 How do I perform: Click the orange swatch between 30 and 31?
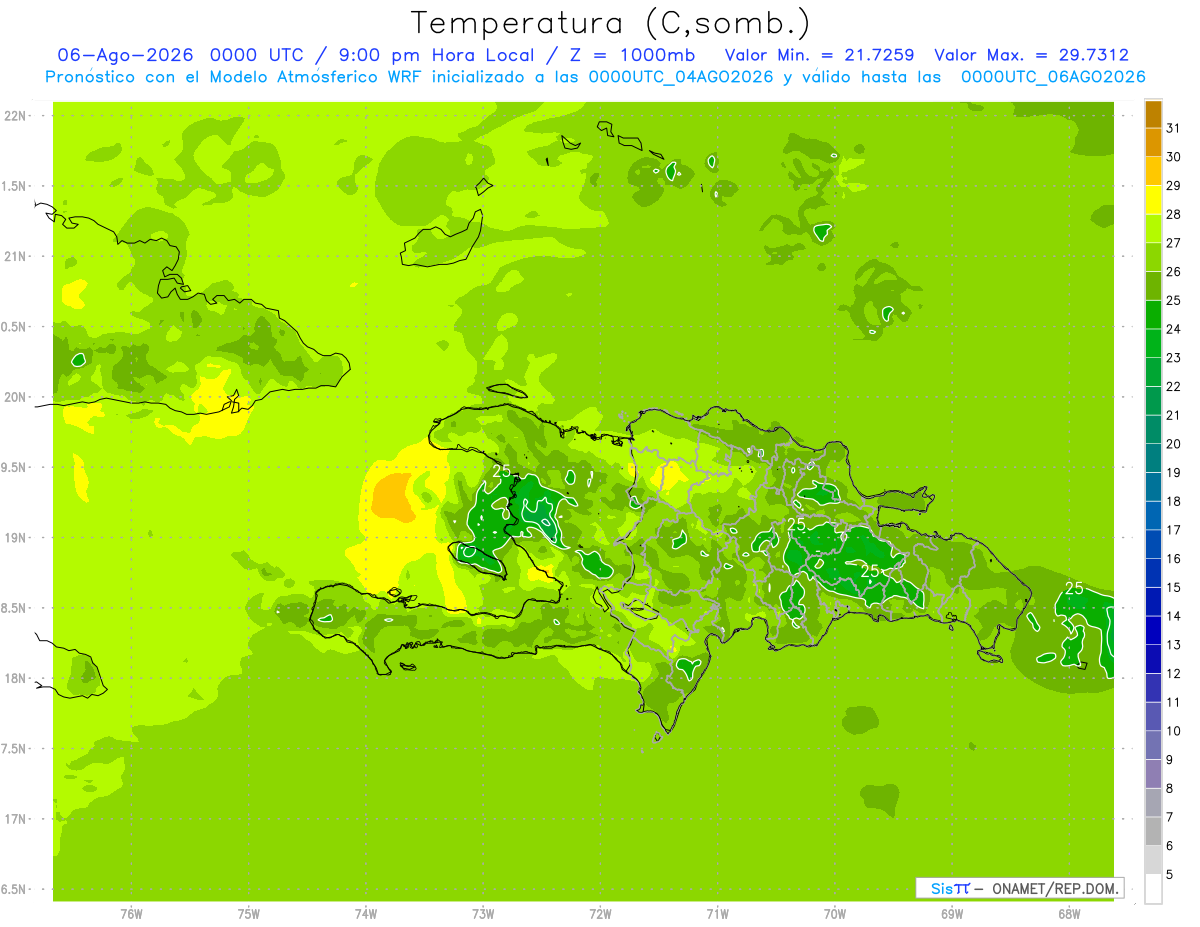(x=1153, y=143)
